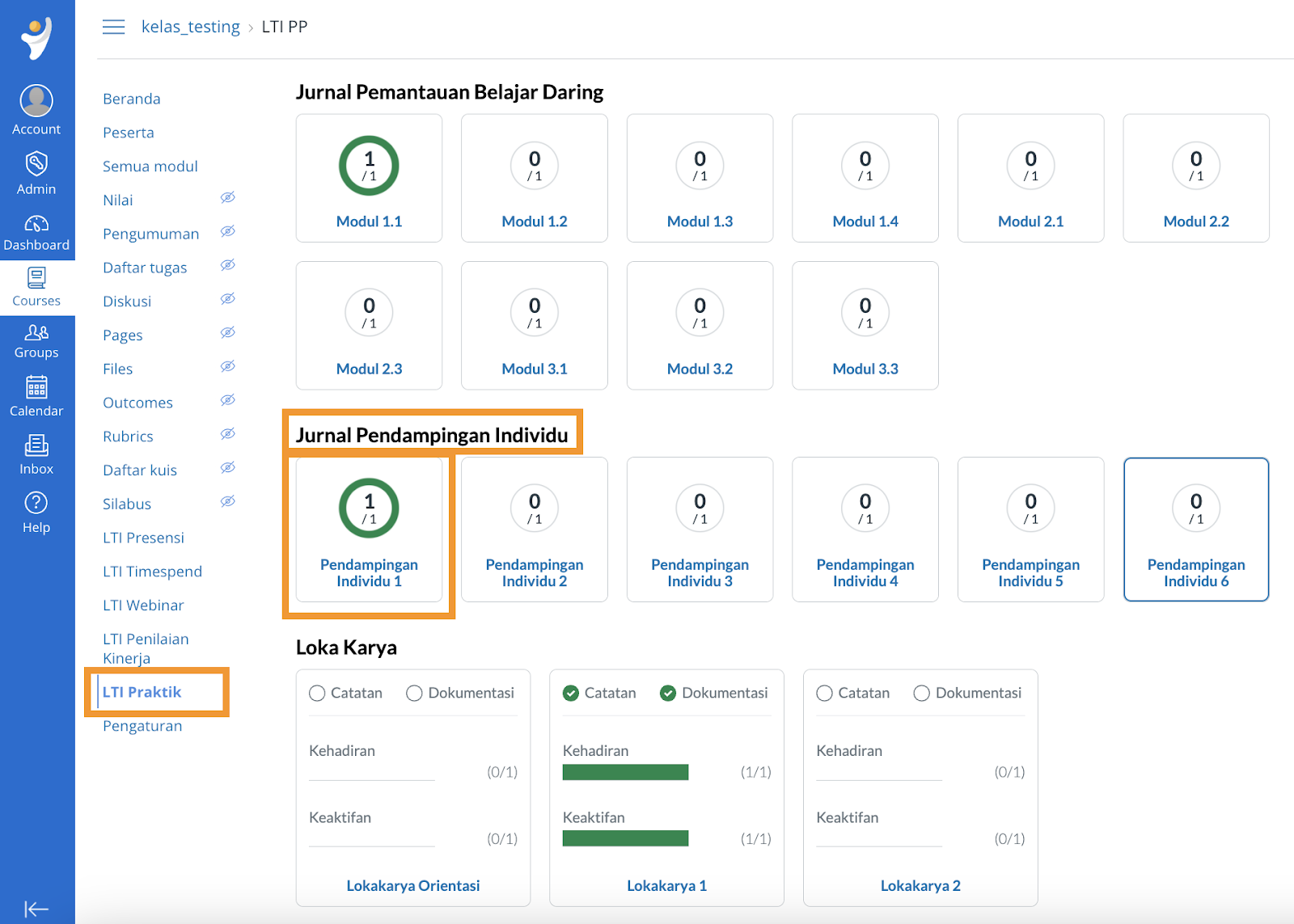Click Modul 3.3 progress counter circle
Screen dimensions: 1294x924
[x=865, y=313]
